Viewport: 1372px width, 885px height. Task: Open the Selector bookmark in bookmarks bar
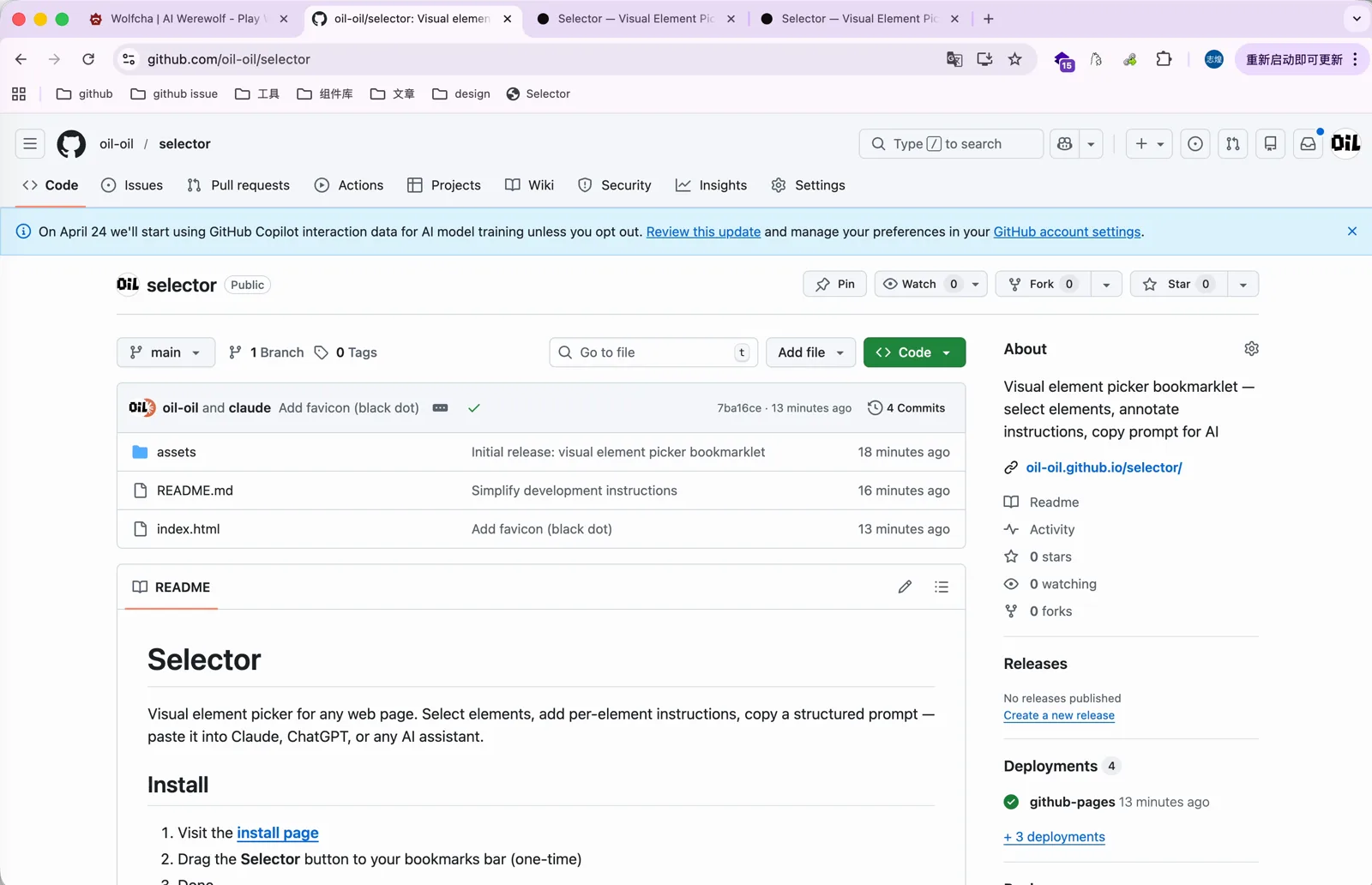click(x=539, y=94)
